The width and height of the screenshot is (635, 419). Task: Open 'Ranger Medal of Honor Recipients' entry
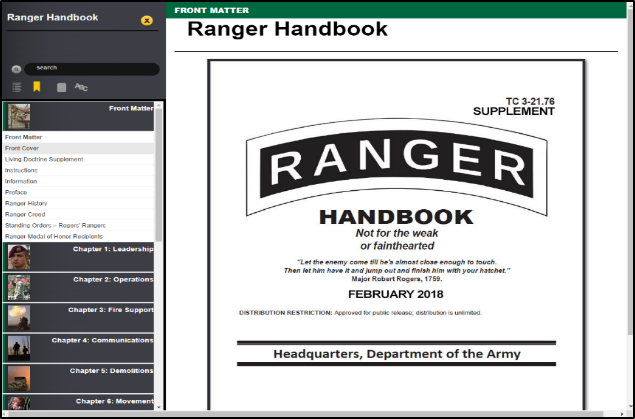(x=79, y=236)
